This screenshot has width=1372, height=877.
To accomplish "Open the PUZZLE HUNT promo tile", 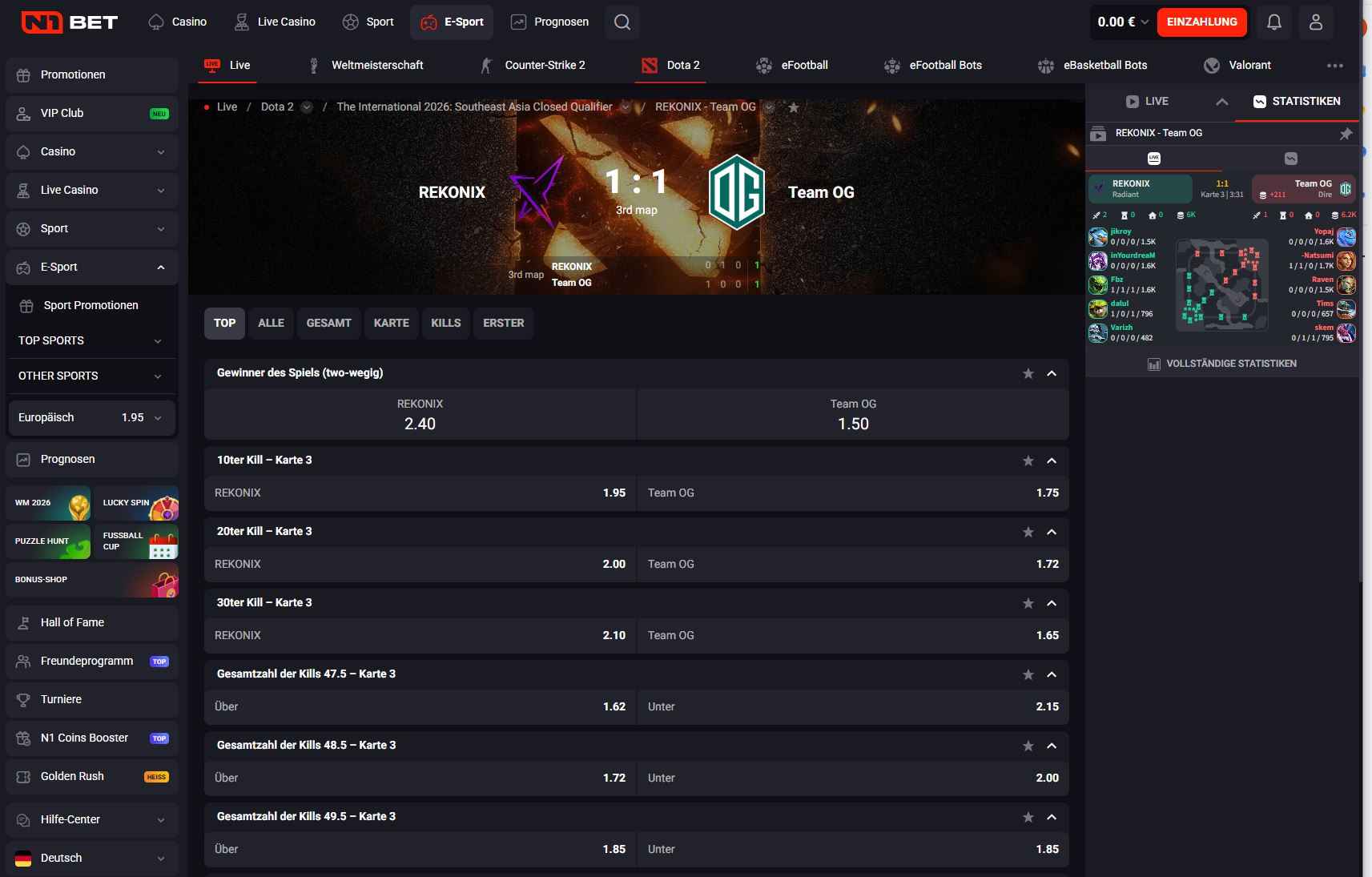I will coord(48,541).
